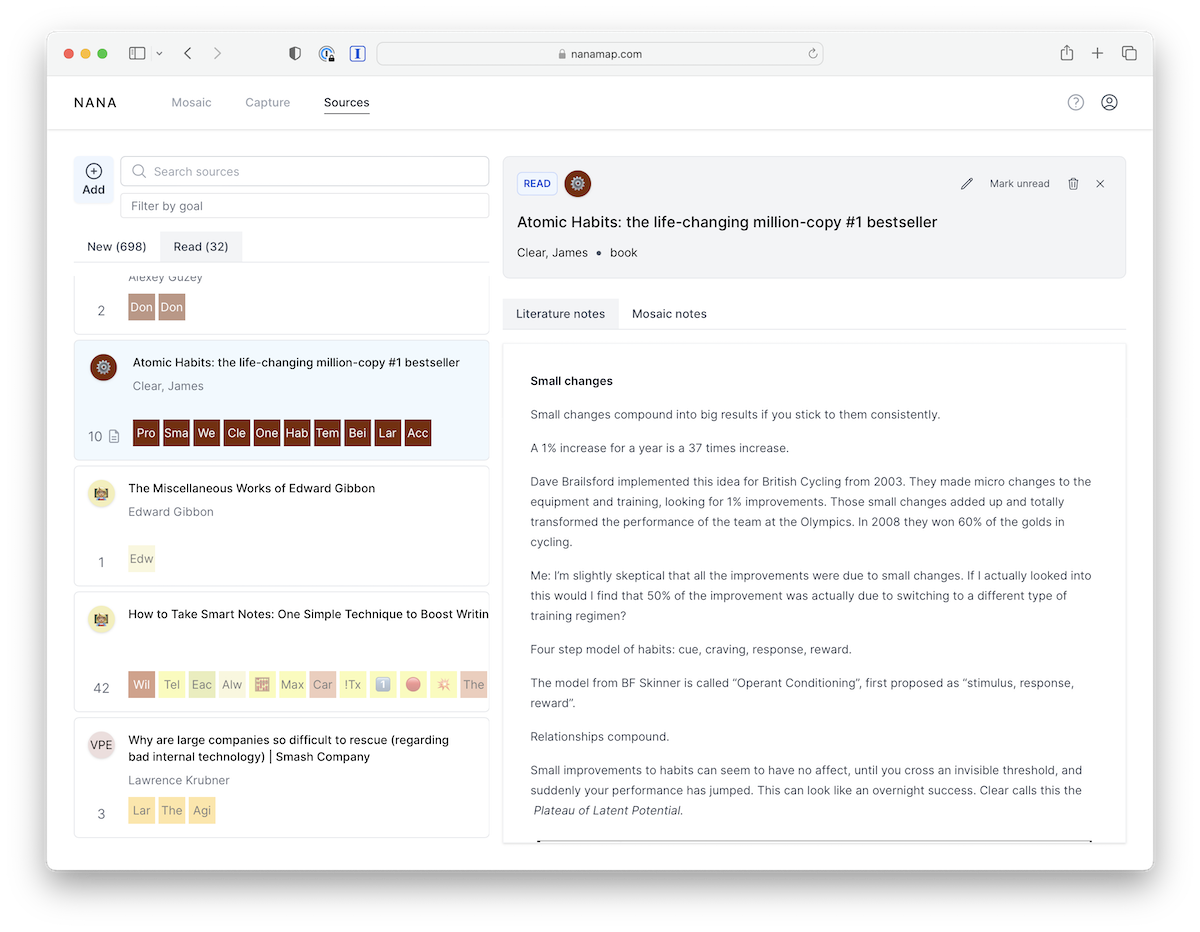1200x932 pixels.
Task: Open the password manager extension icon
Action: pos(326,53)
